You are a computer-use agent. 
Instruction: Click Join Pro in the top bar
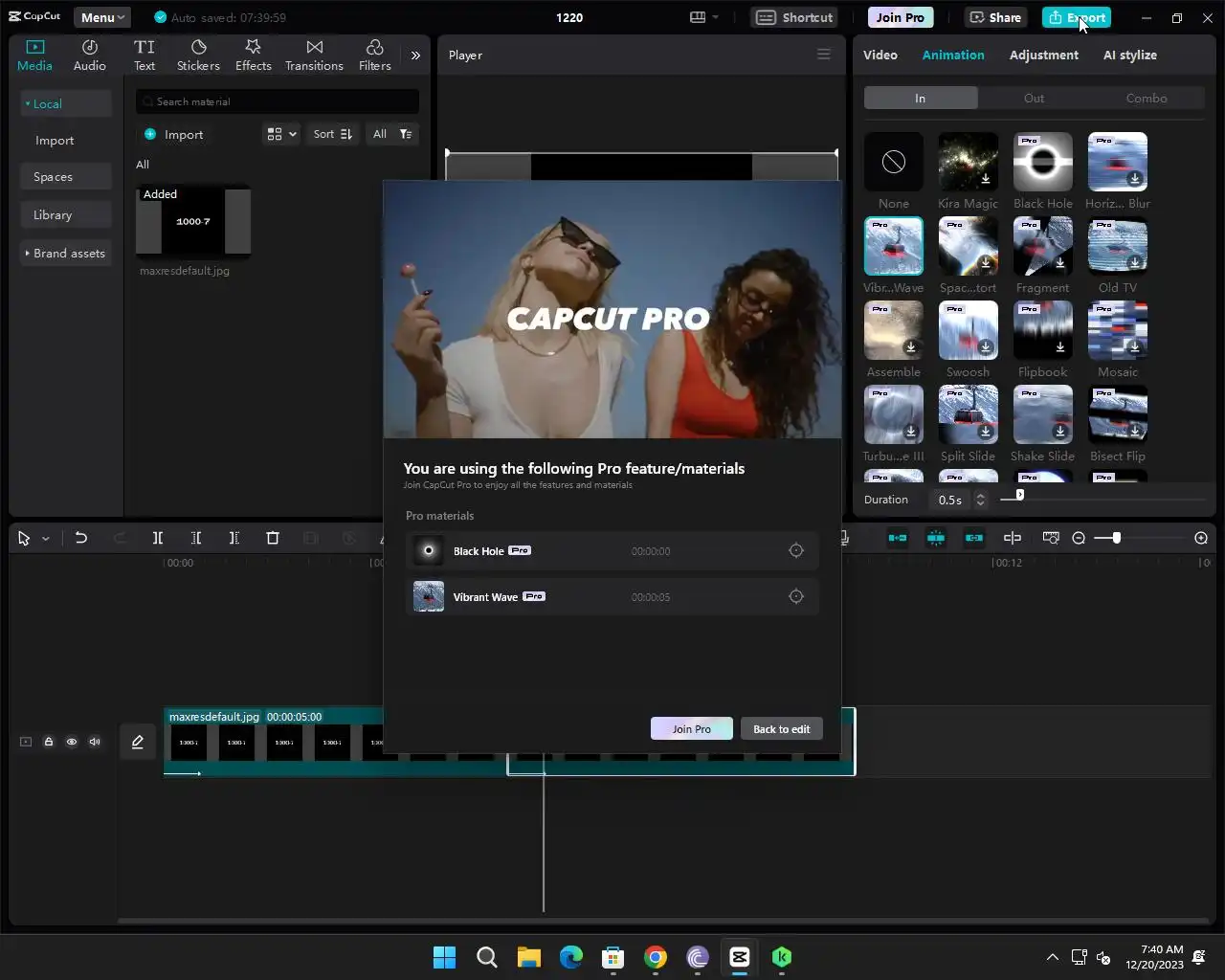(901, 17)
